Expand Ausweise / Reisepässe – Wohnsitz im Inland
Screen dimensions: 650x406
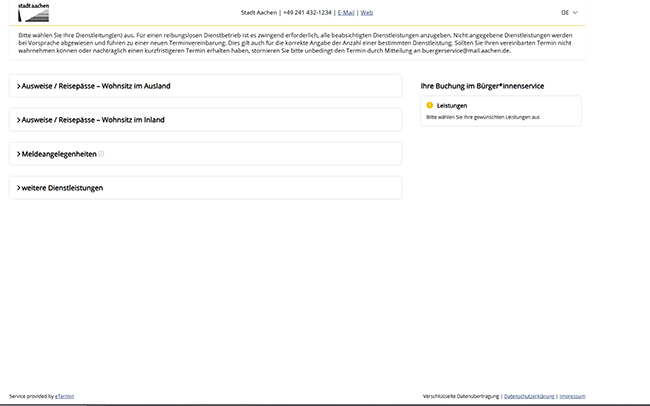(x=92, y=120)
